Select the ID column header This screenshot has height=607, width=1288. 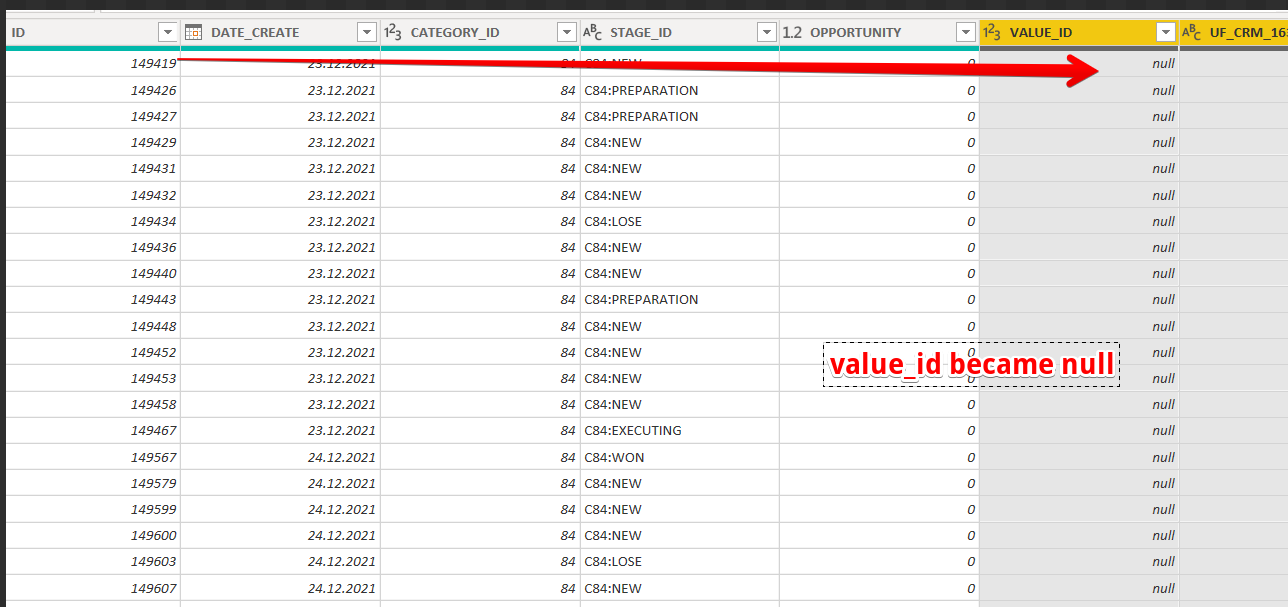tap(92, 32)
